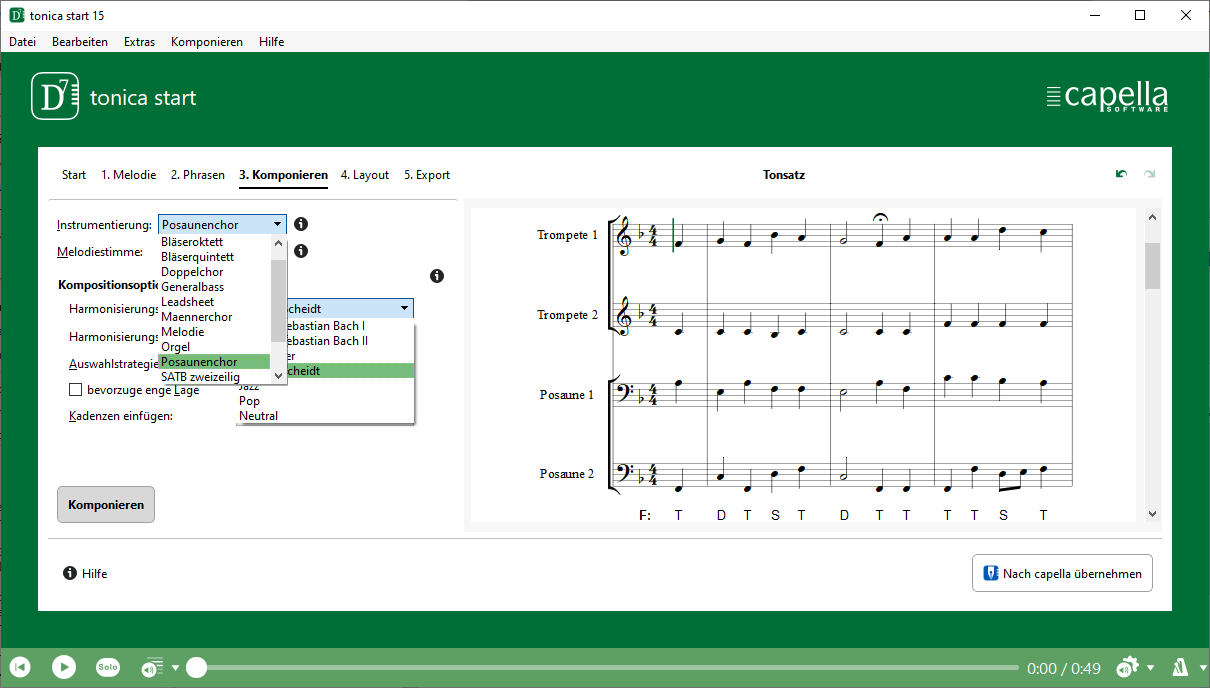The height and width of the screenshot is (688, 1210).
Task: Open the Harmonisierung style combo box arrow
Action: point(405,309)
